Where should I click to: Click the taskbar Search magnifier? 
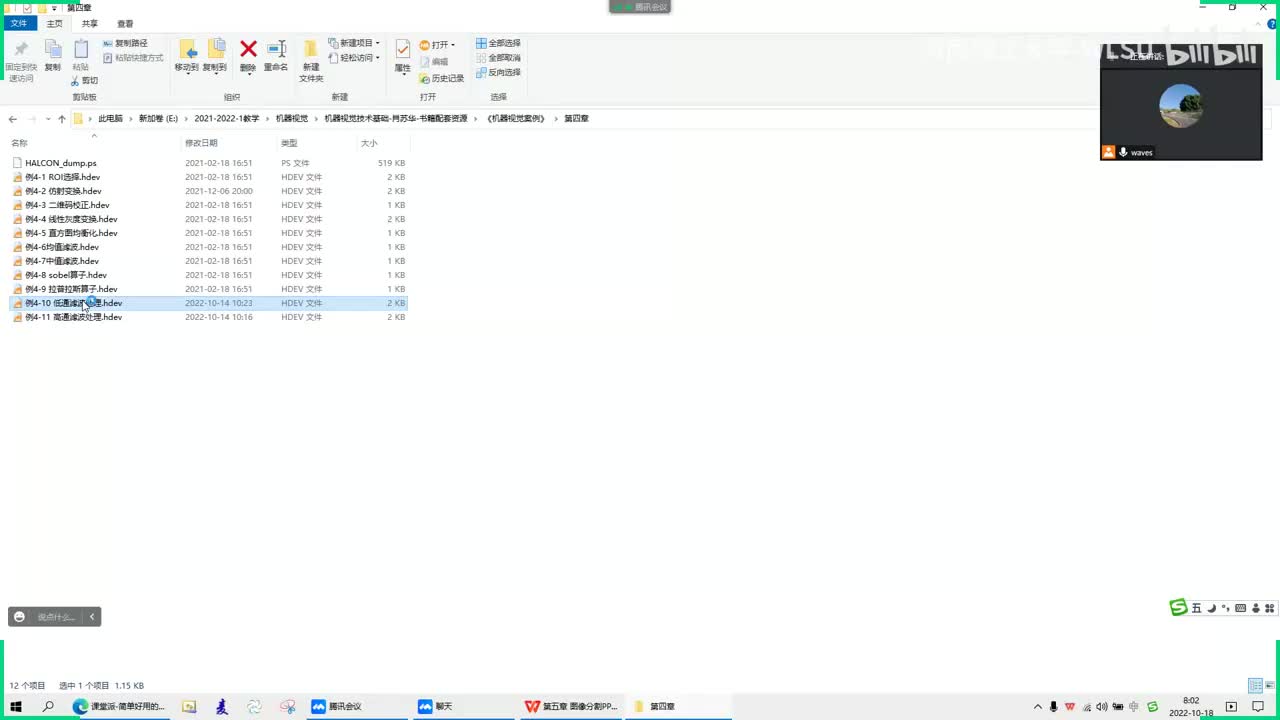[x=48, y=706]
